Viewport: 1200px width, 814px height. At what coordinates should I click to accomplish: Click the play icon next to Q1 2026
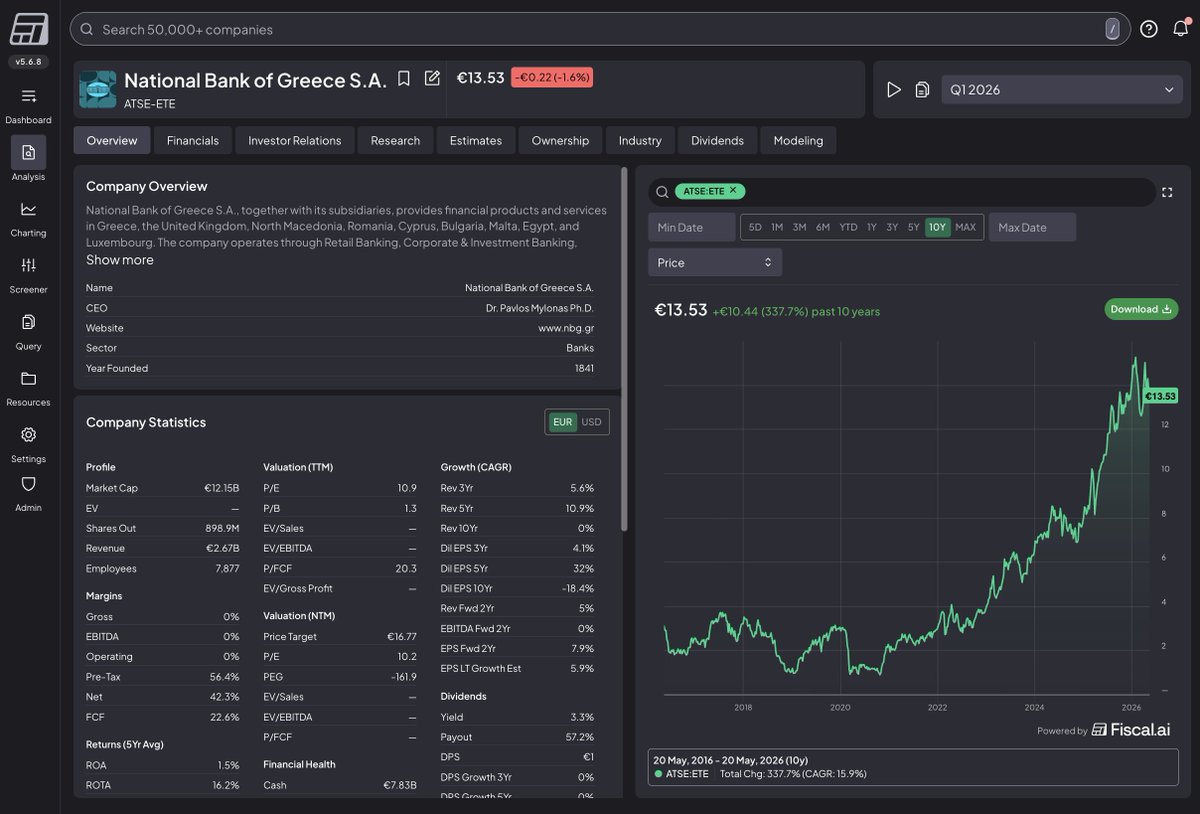[894, 90]
